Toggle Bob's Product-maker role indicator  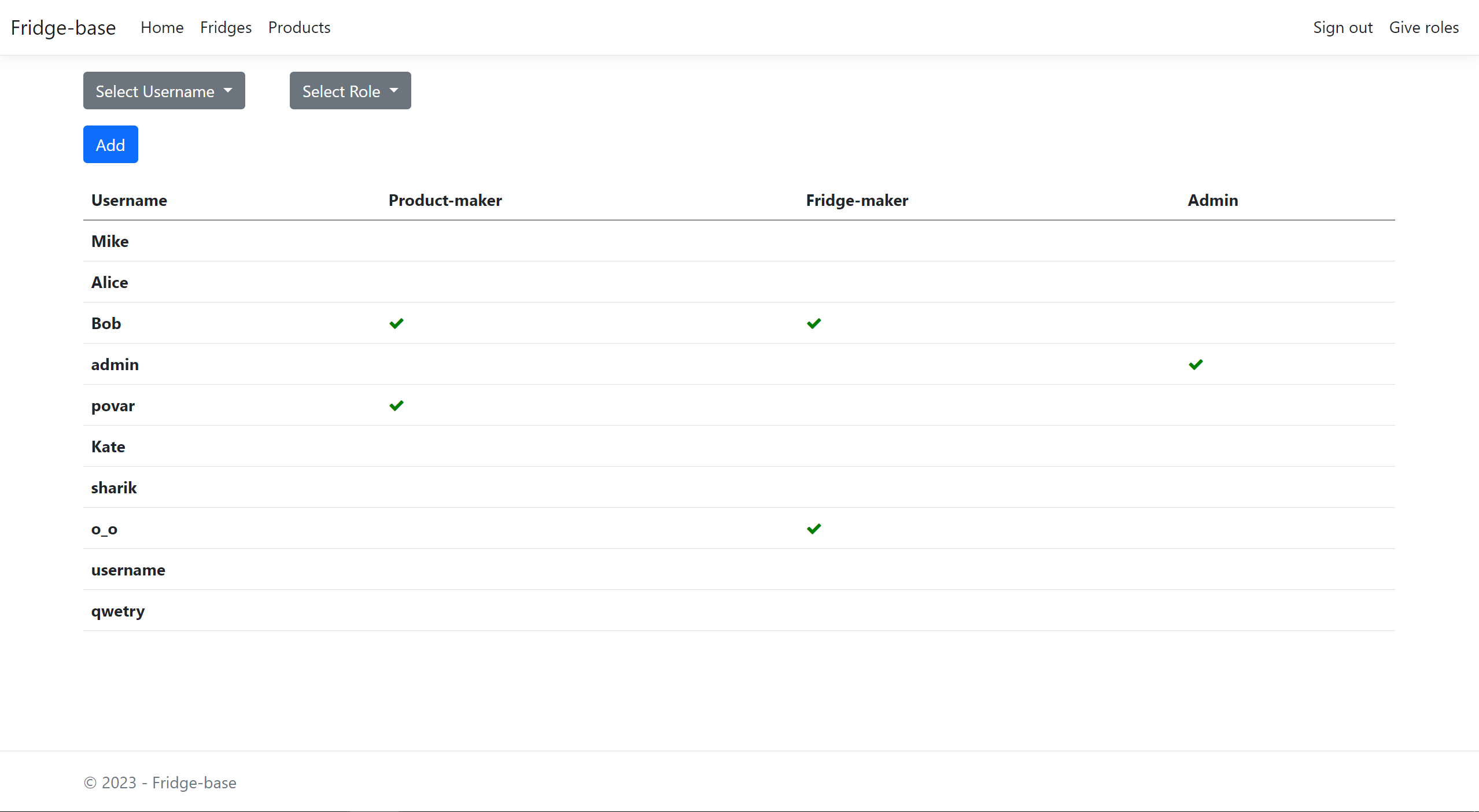pos(397,323)
